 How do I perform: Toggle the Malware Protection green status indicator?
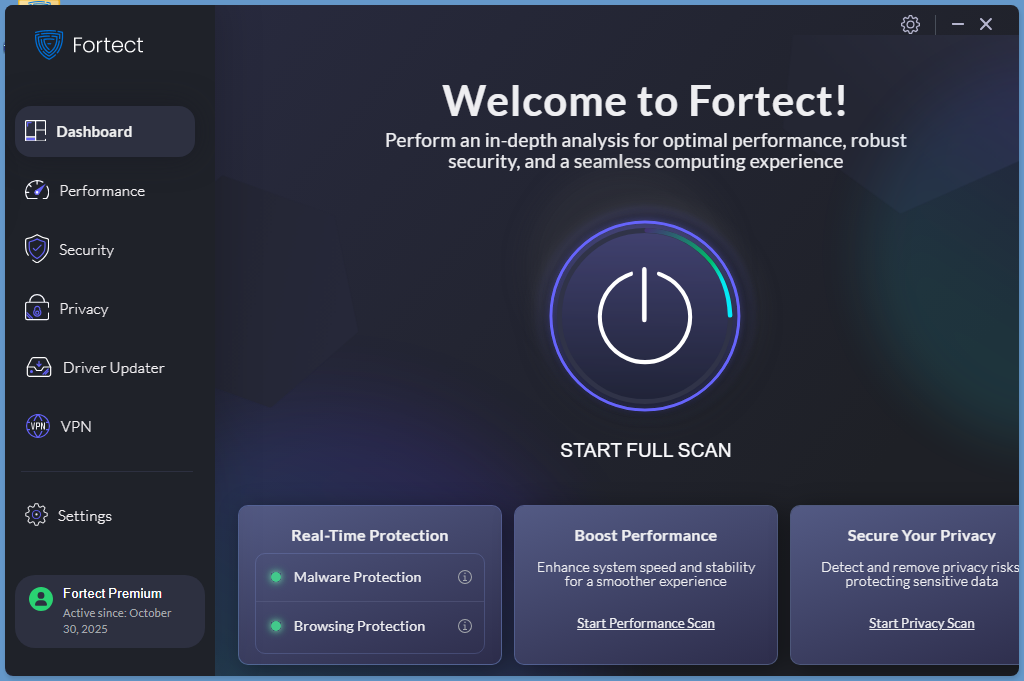(276, 577)
